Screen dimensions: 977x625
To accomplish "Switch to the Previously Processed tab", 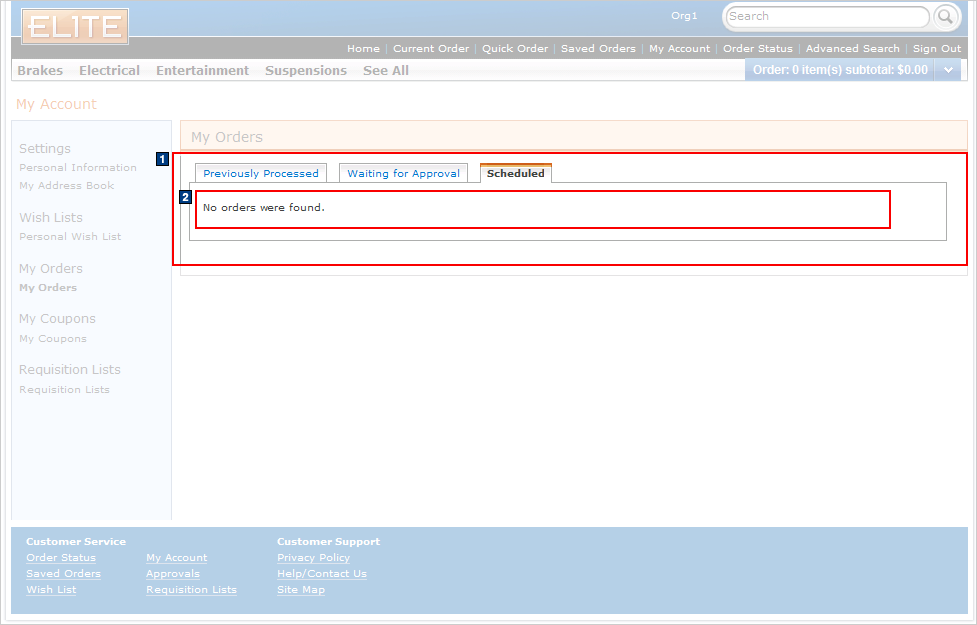I will point(260,172).
